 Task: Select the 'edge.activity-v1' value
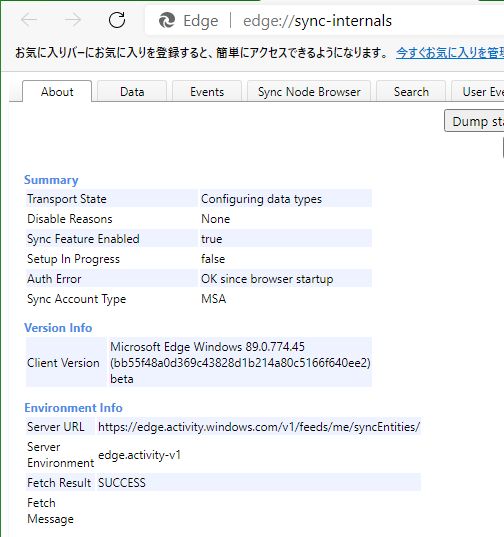pyautogui.click(x=139, y=455)
